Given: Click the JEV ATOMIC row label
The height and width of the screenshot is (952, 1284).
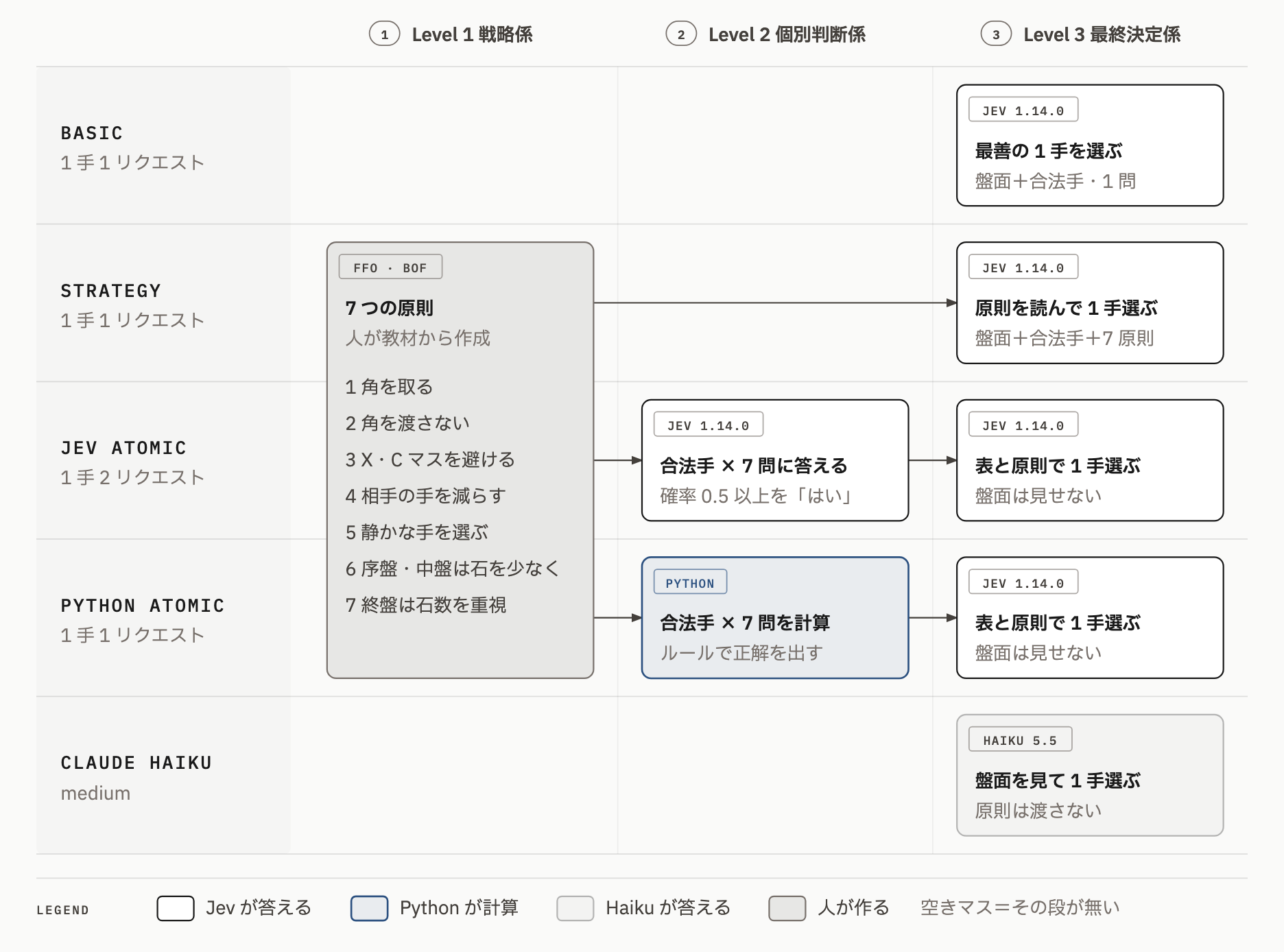Looking at the screenshot, I should [123, 448].
